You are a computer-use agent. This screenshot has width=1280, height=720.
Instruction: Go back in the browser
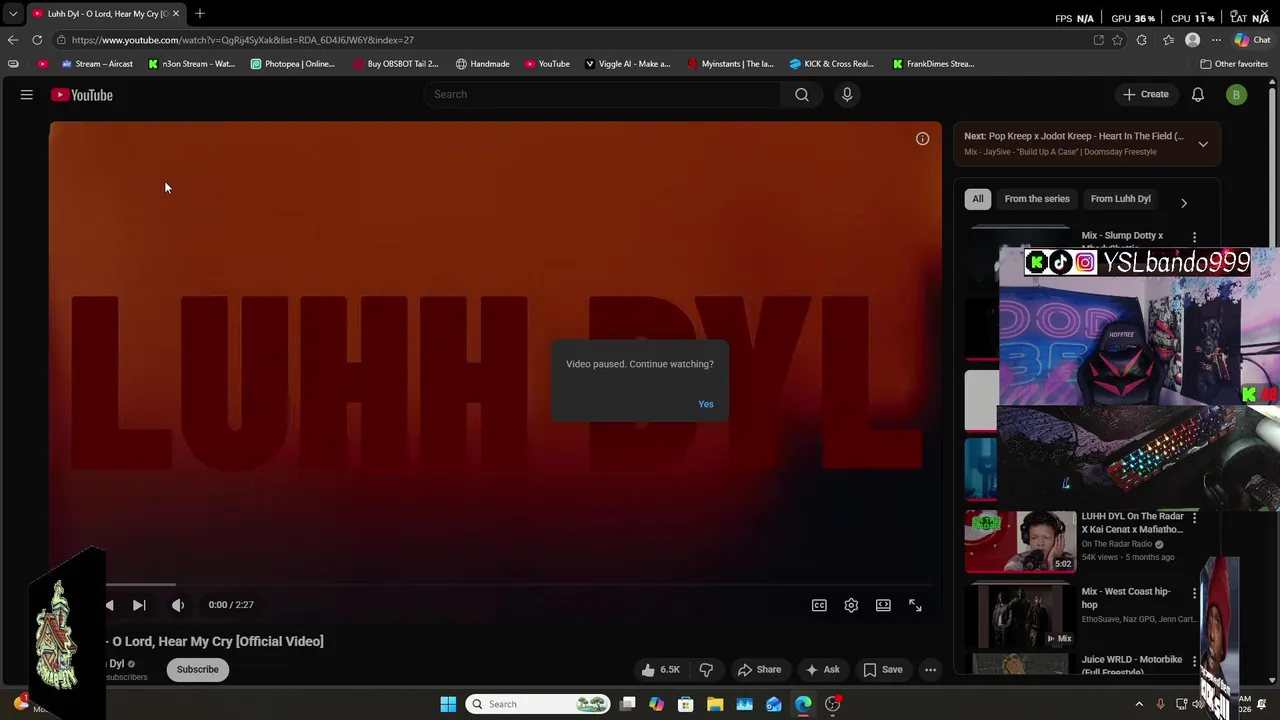click(13, 40)
